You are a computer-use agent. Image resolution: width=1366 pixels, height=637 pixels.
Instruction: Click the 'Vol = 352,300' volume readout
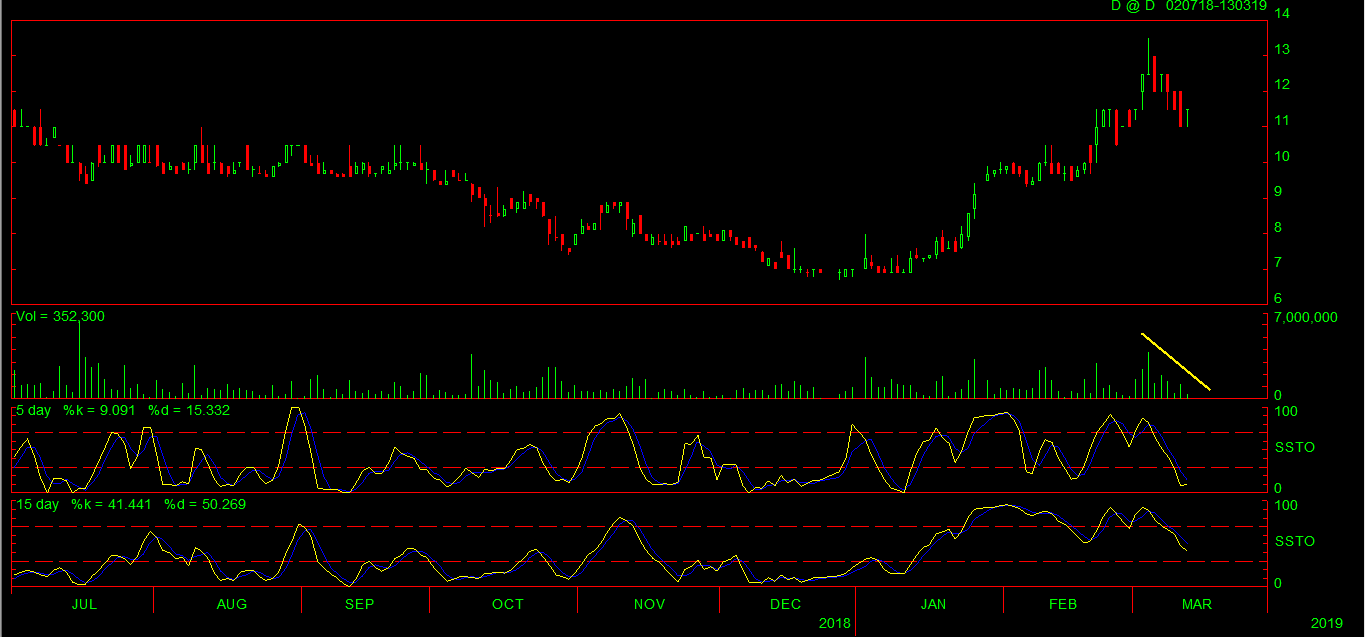coord(60,316)
